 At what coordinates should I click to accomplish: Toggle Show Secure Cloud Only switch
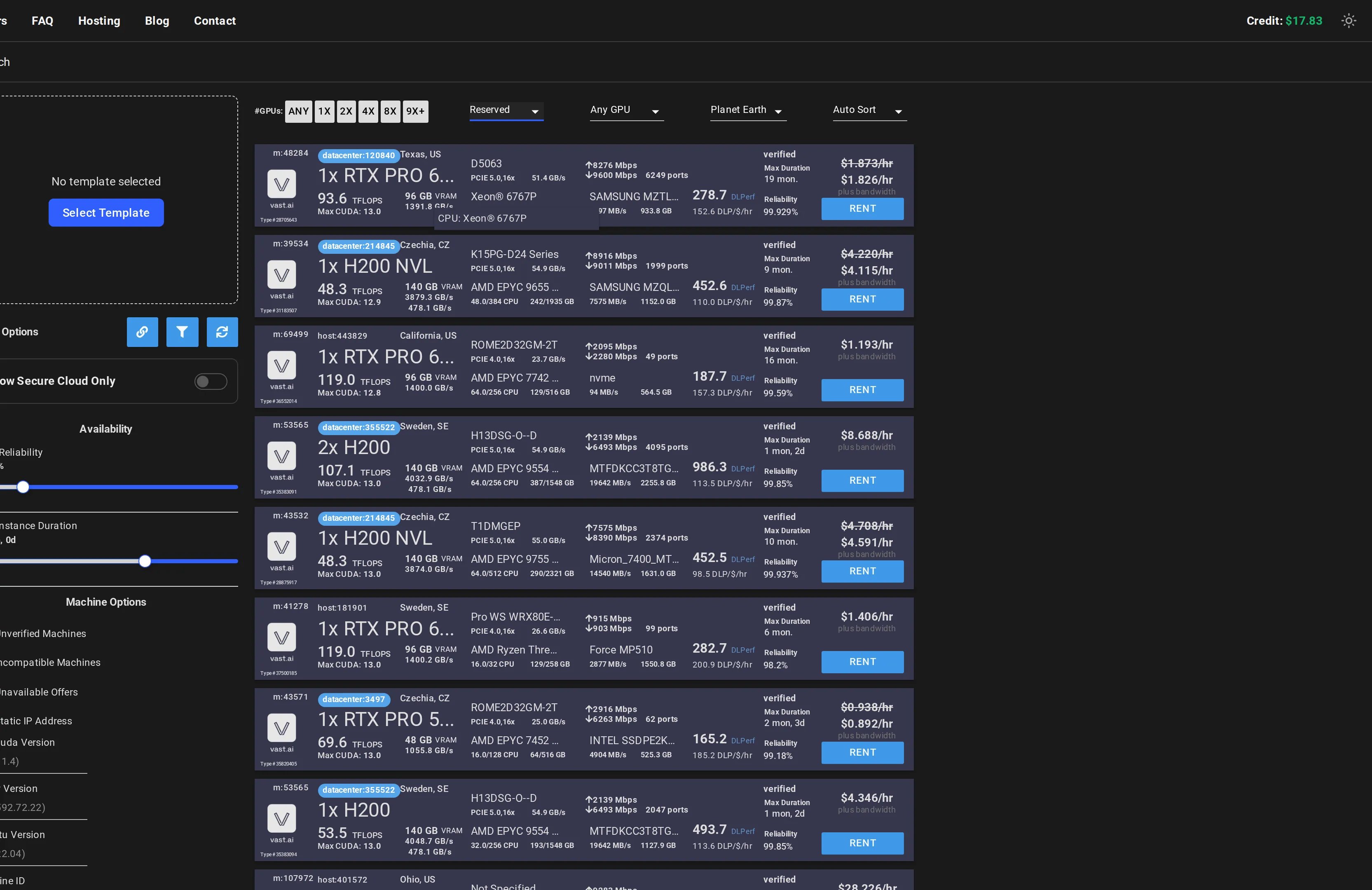pyautogui.click(x=211, y=381)
